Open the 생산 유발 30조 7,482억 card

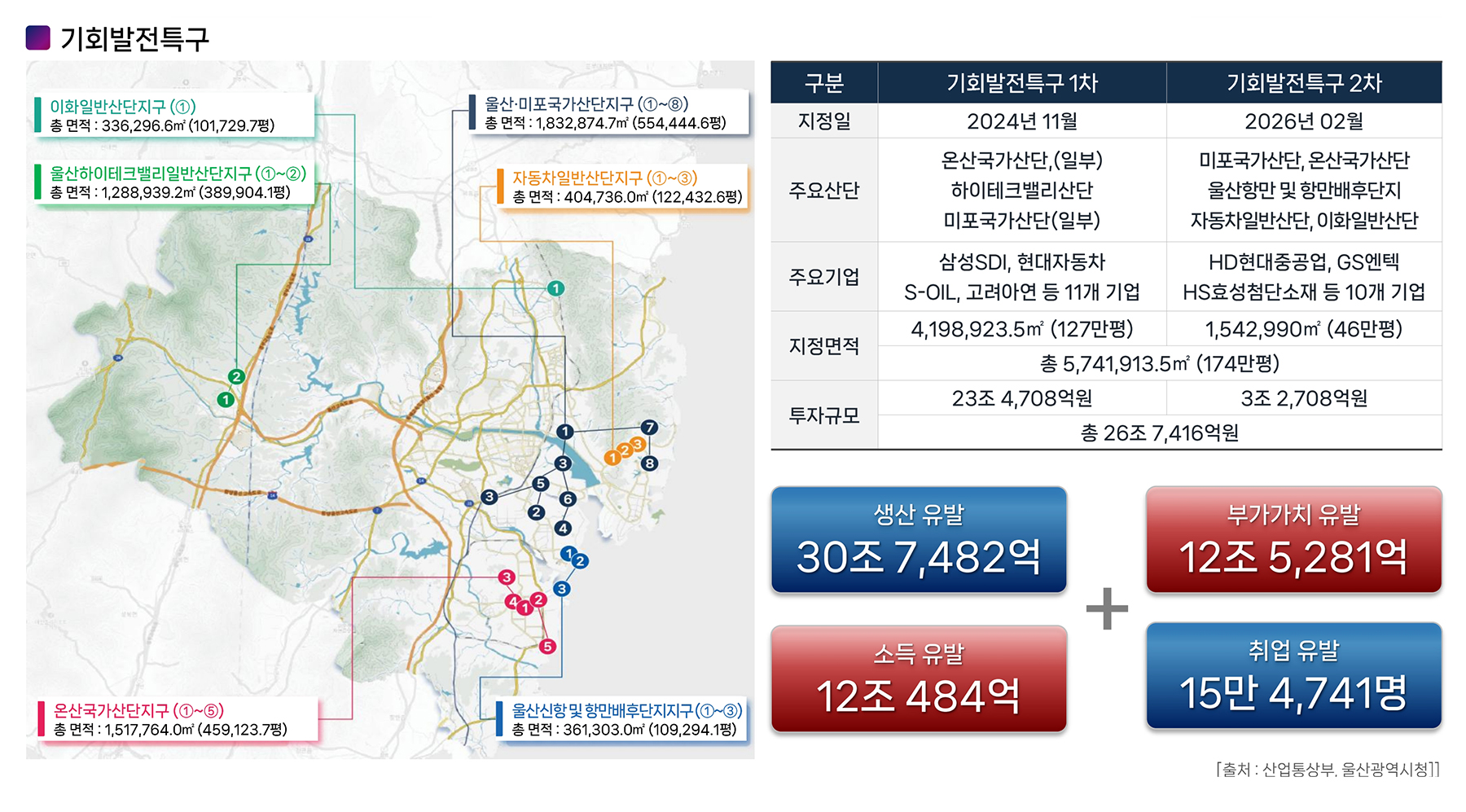(x=919, y=539)
